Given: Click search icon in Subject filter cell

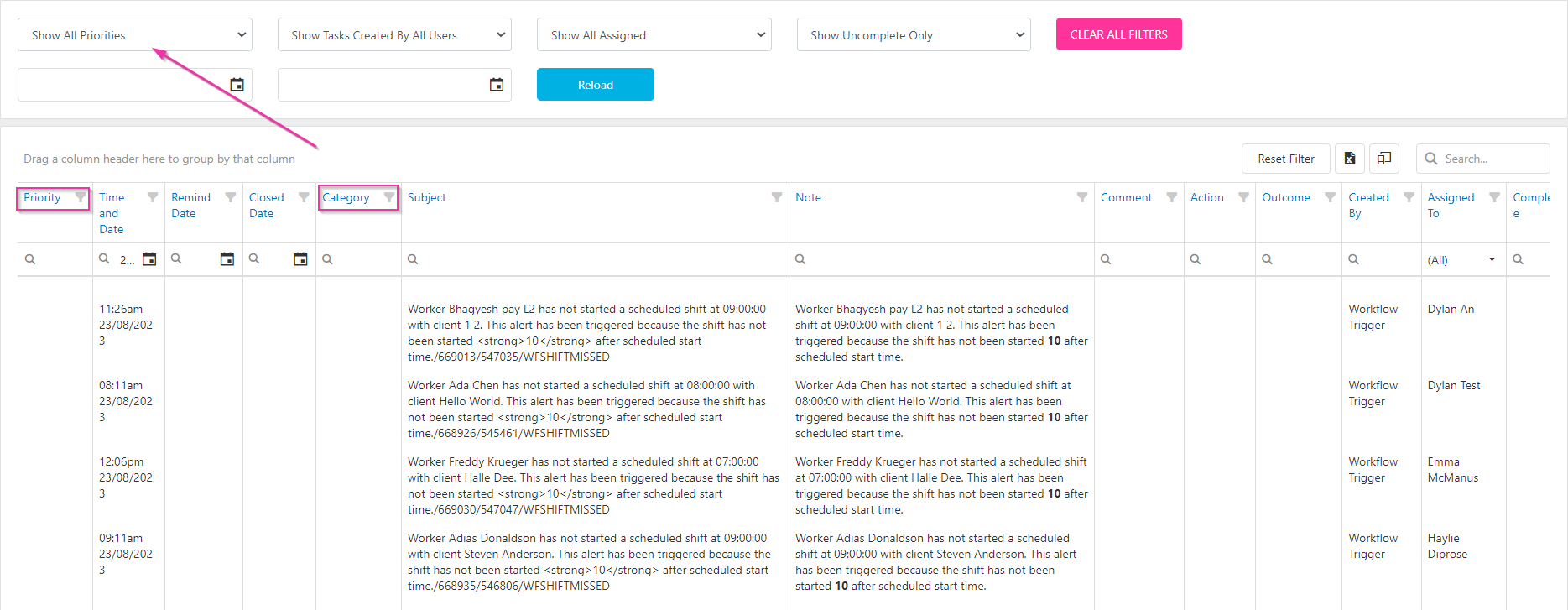Looking at the screenshot, I should 413,259.
